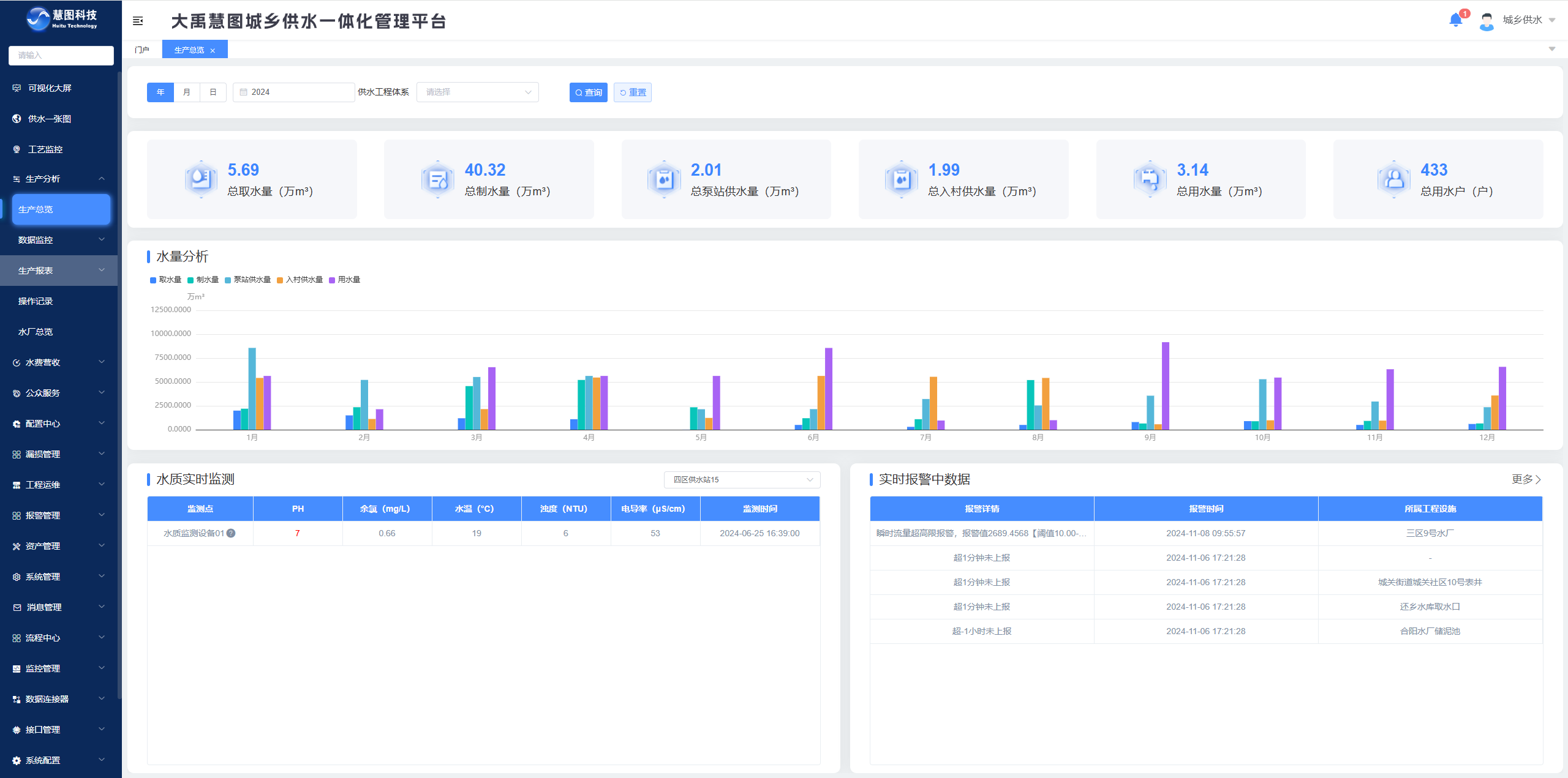Toggle 用水量 purple legend swatch
Viewport: 1568px width, 778px height.
click(332, 280)
